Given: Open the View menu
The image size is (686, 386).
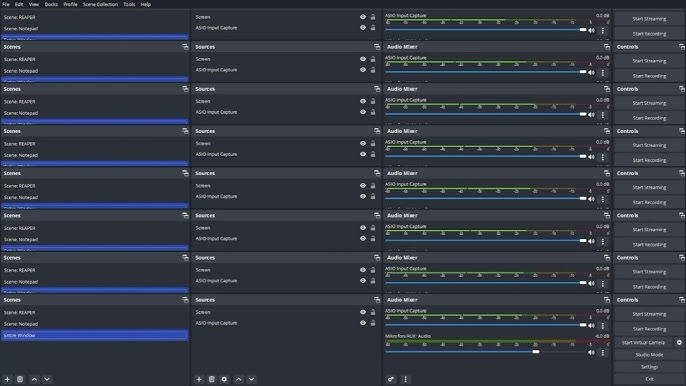Looking at the screenshot, I should click(x=34, y=4).
